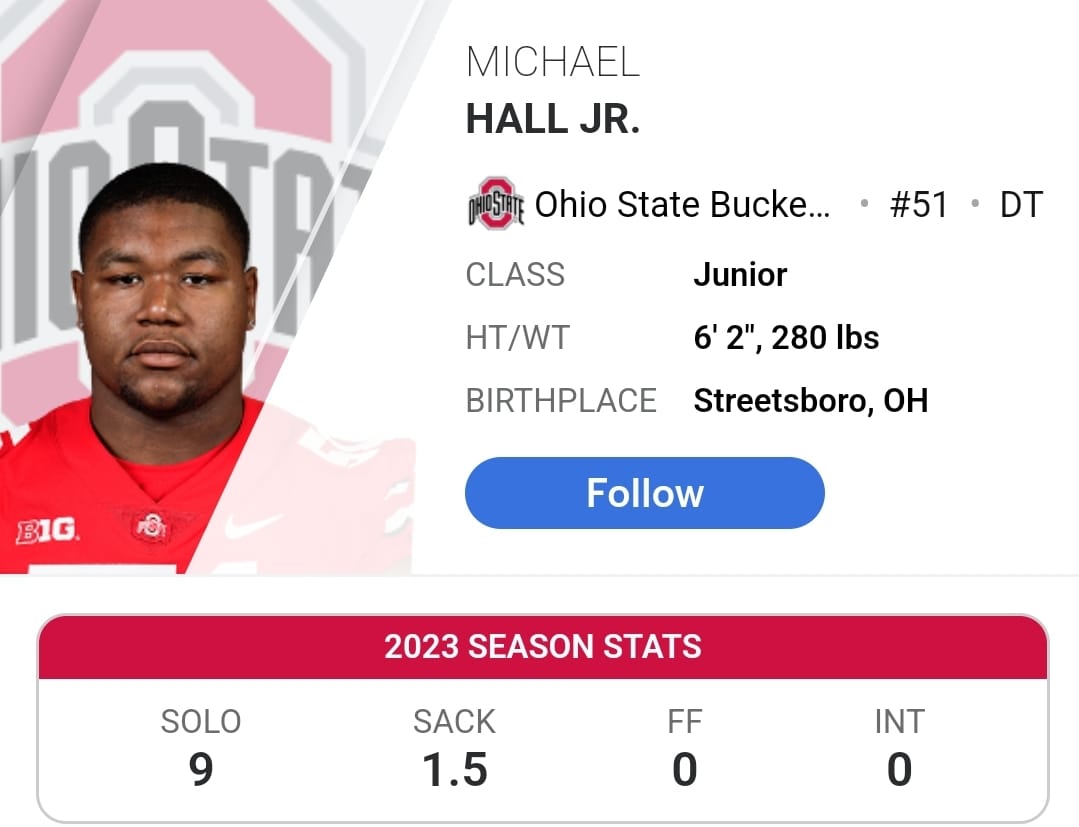Image resolution: width=1079 pixels, height=827 pixels.
Task: Open the Ohio State Buckeyes team link
Action: tap(682, 204)
